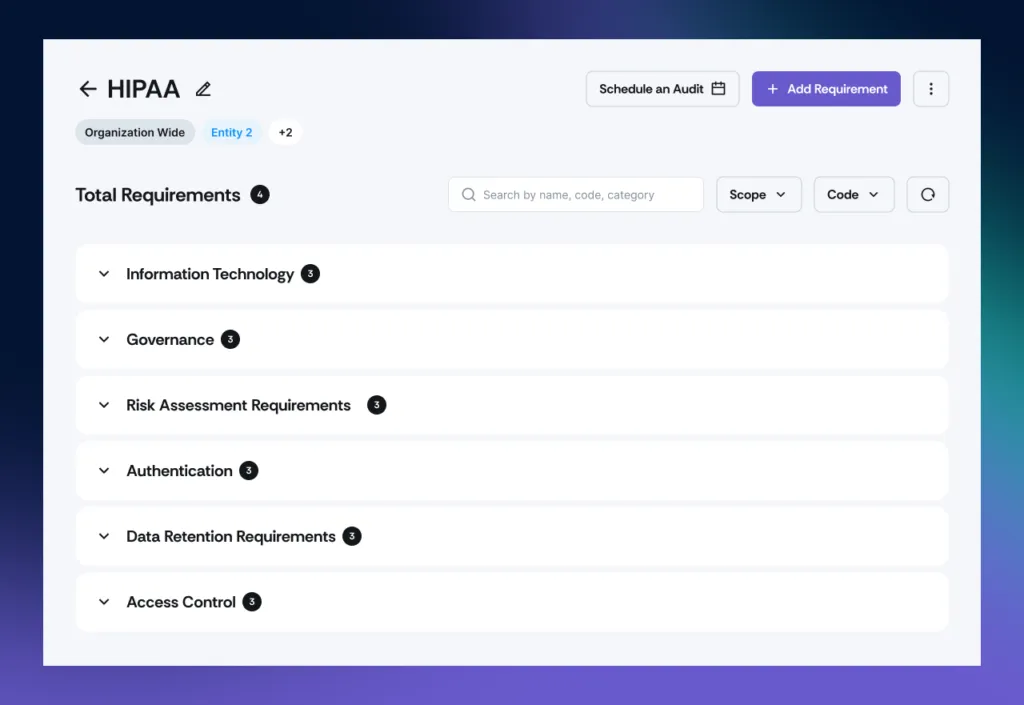Screen dimensions: 1024x705
Task: Click the "Governance" row title
Action: click(170, 339)
